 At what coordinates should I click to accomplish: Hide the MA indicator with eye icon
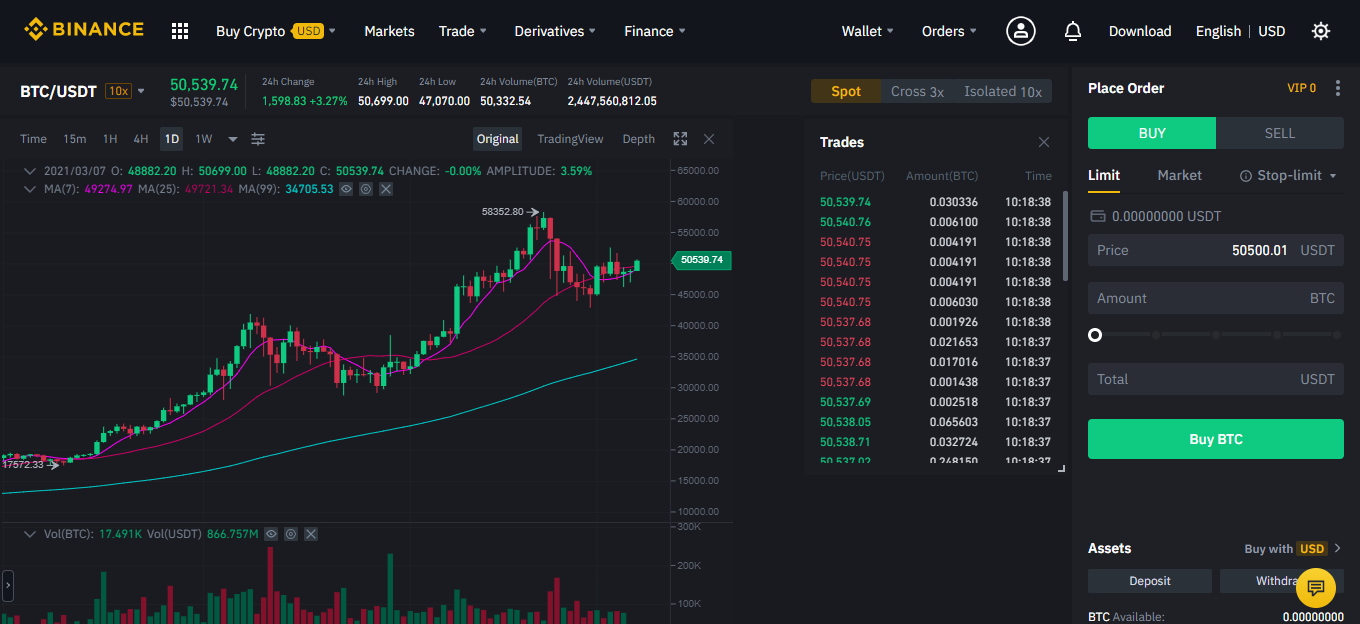click(x=346, y=189)
